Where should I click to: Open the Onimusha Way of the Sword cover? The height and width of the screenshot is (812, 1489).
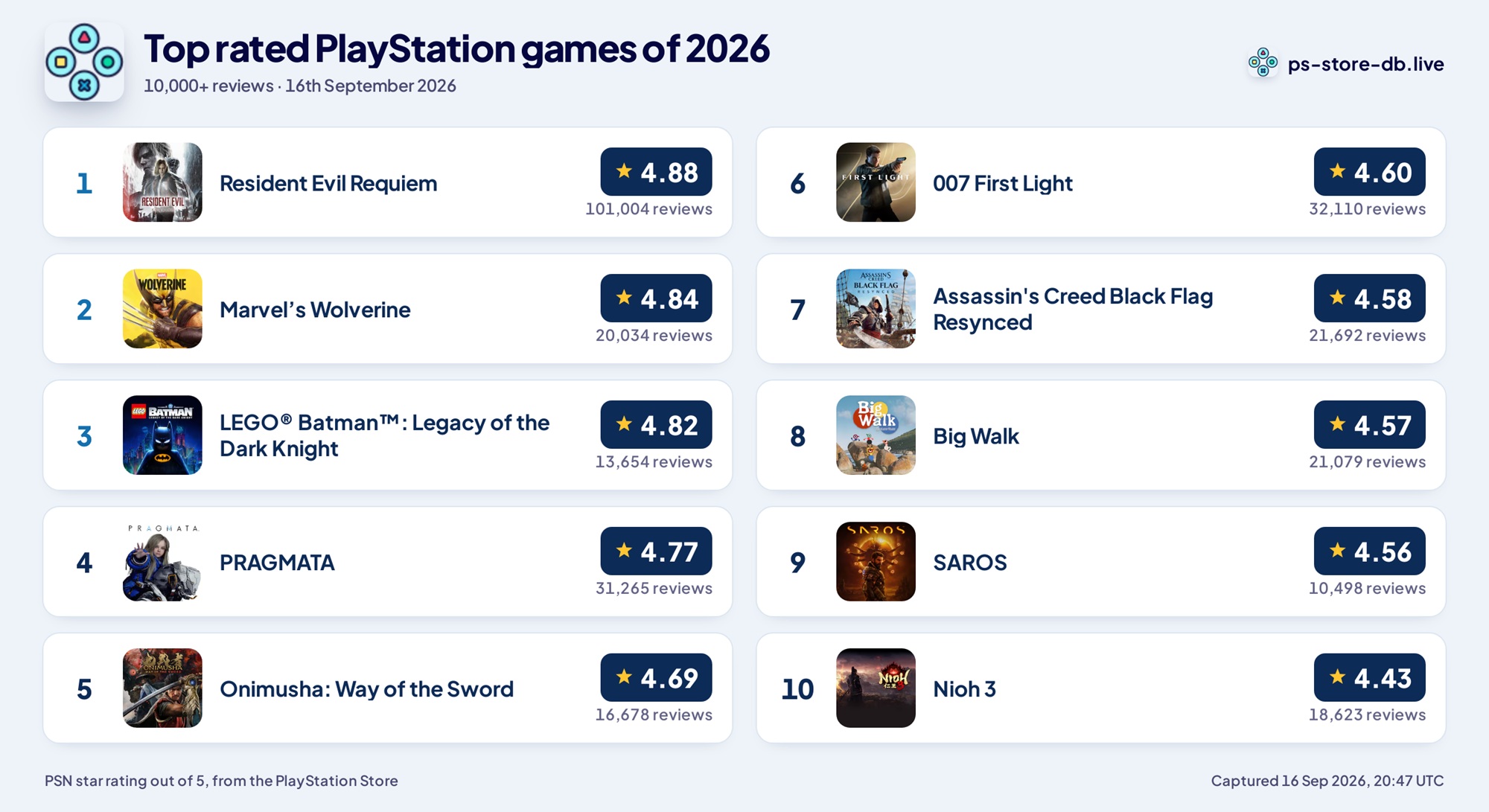(162, 688)
